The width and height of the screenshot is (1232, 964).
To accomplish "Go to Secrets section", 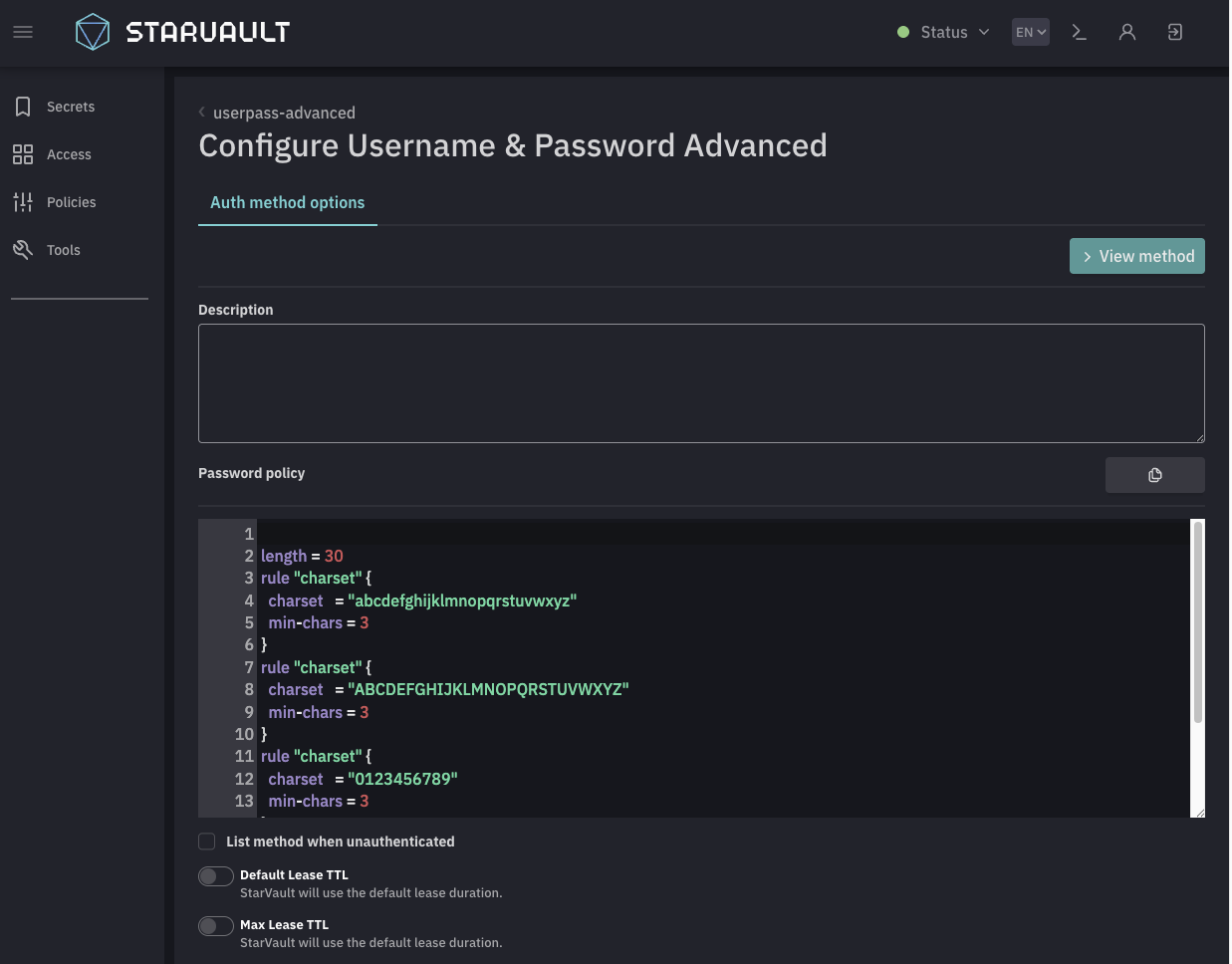I will pos(71,107).
